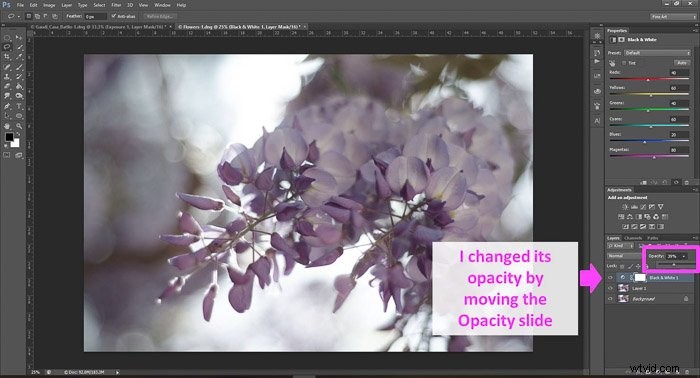Viewport: 700px width, 378px height.
Task: Select the Clone Stamp tool
Action: pos(7,77)
